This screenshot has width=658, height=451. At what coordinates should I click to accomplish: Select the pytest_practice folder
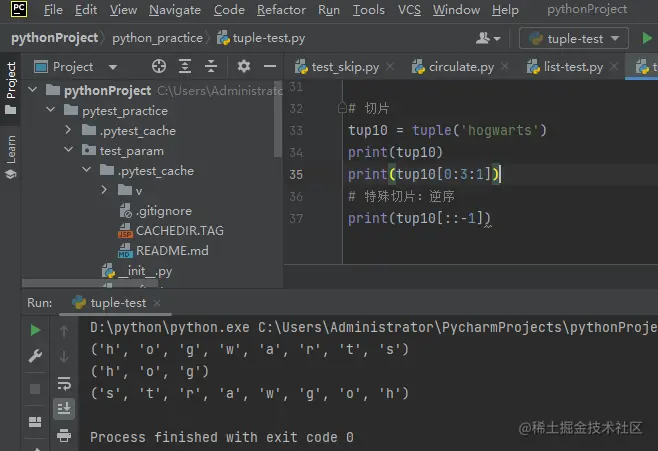point(125,111)
